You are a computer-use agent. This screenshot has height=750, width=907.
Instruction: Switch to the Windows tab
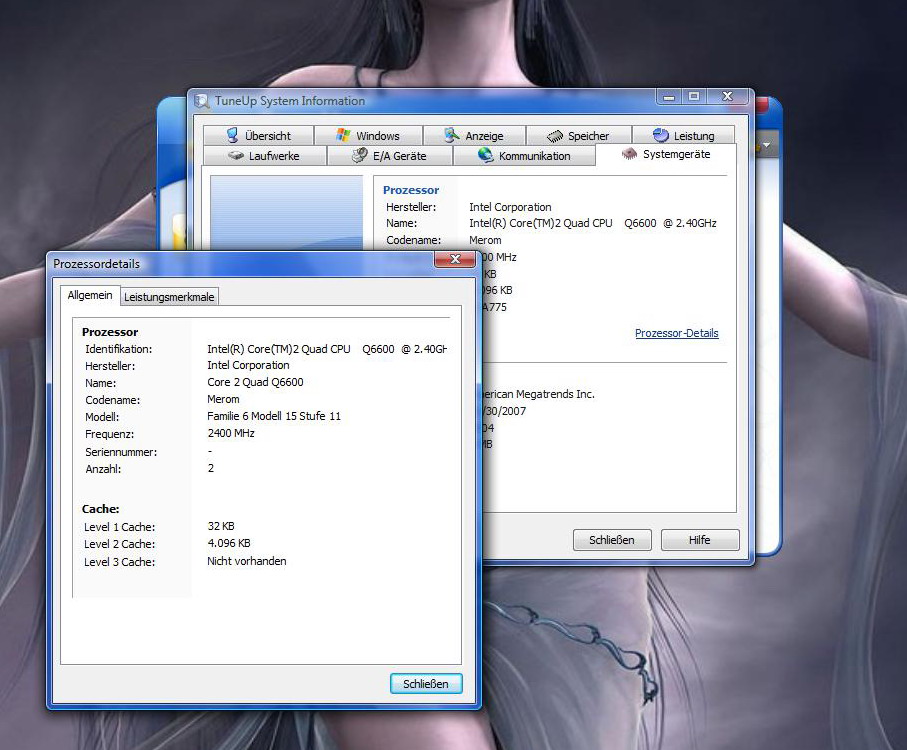tap(368, 135)
